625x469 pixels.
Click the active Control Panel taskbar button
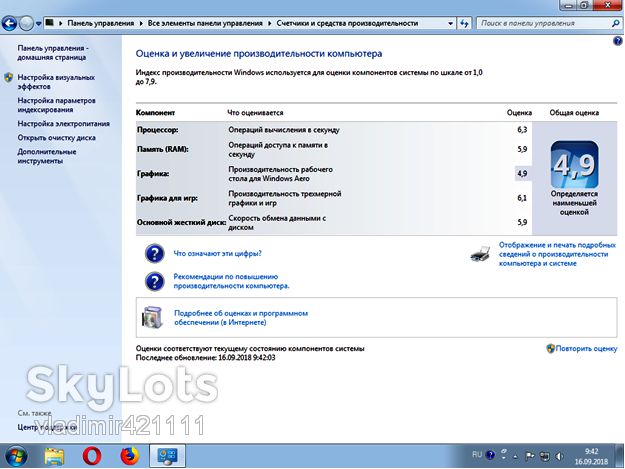167,456
